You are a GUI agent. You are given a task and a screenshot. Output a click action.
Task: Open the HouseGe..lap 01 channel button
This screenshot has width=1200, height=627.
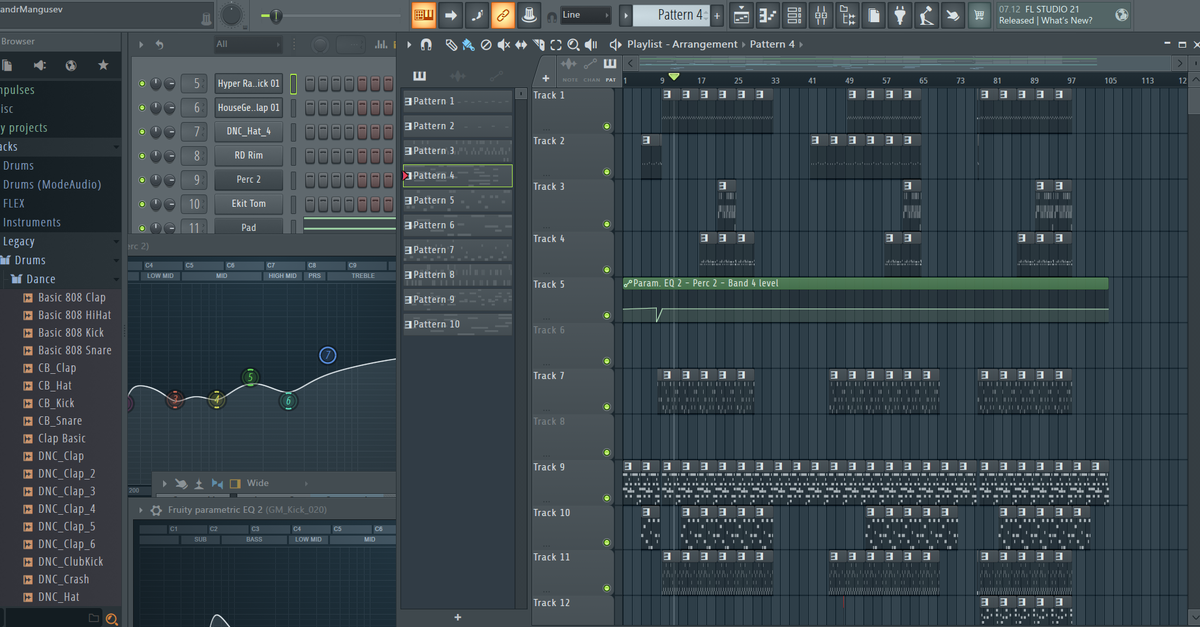249,107
